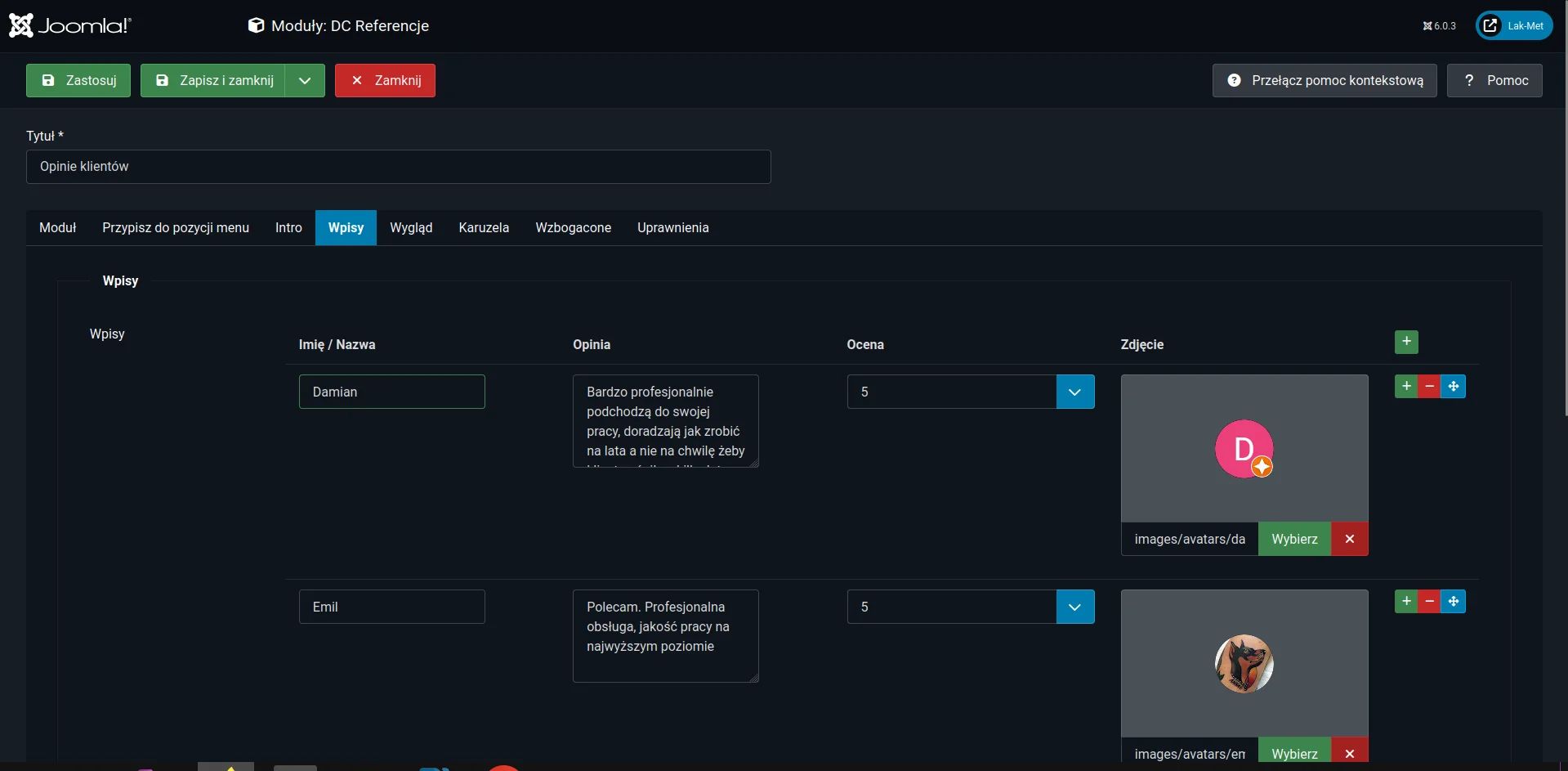Click Wybierz to choose Damian's photo

click(1294, 539)
